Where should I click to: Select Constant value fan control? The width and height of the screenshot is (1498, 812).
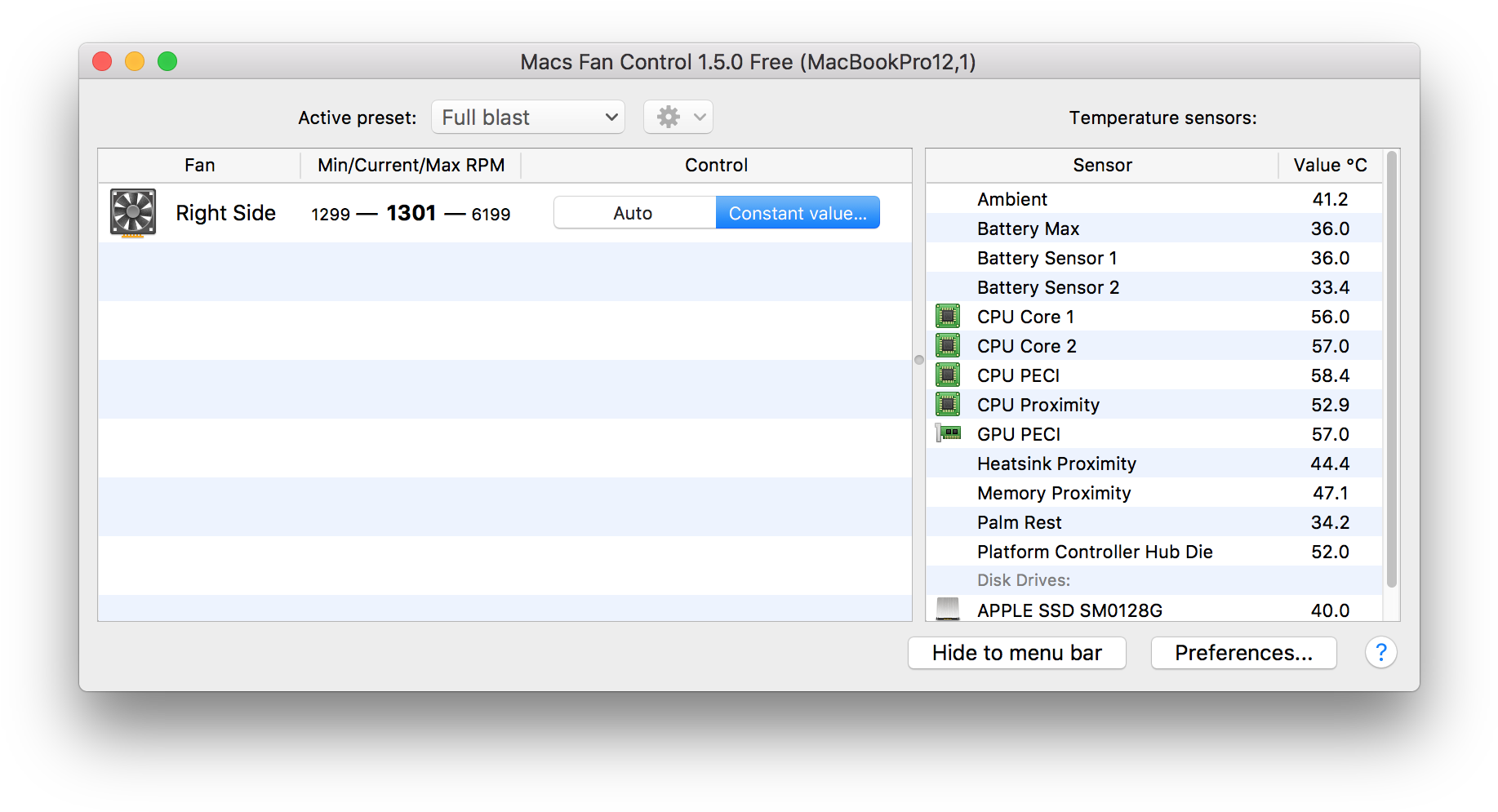[798, 213]
